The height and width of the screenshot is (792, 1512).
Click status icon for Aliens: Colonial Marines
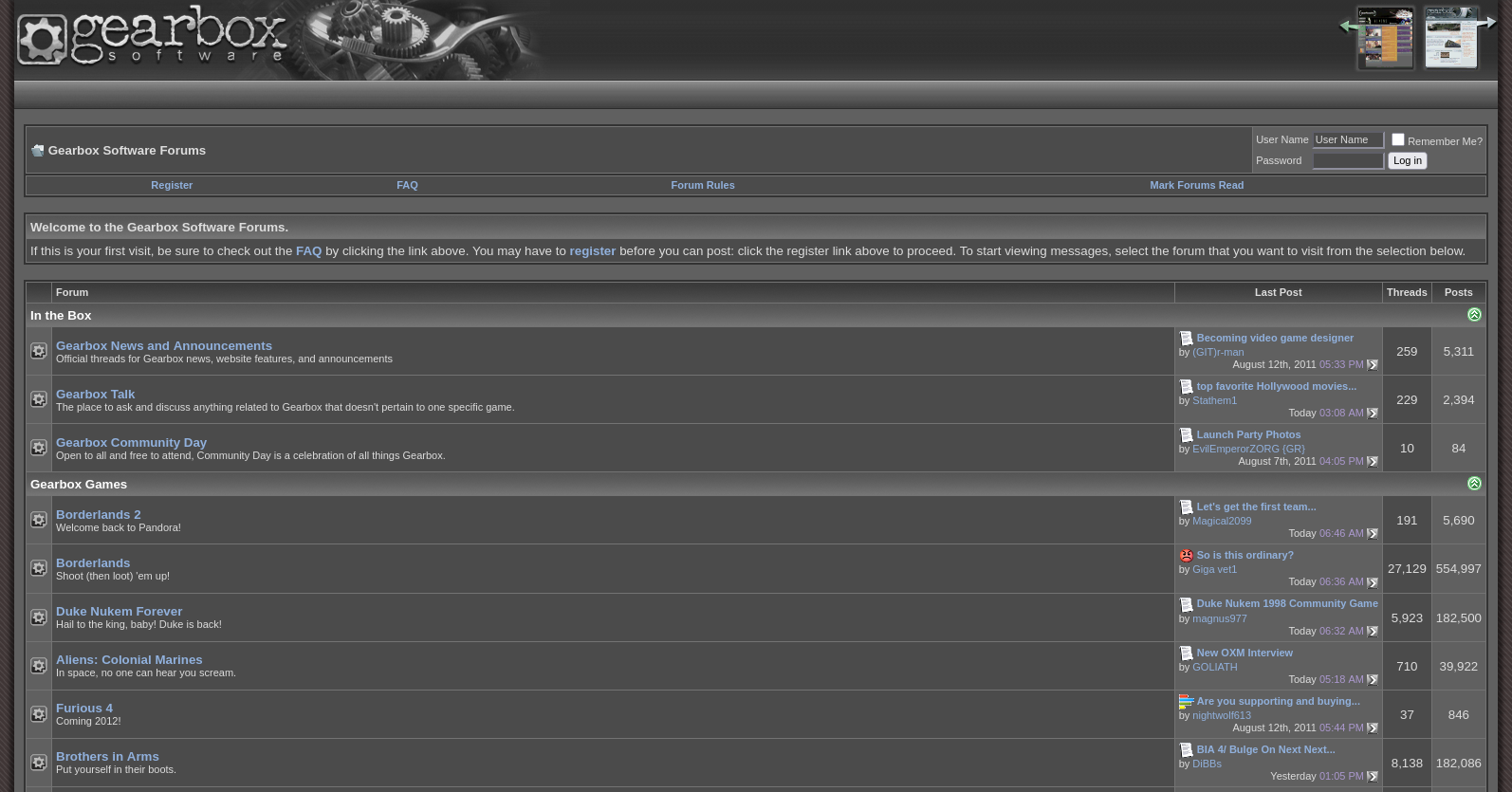pos(39,666)
